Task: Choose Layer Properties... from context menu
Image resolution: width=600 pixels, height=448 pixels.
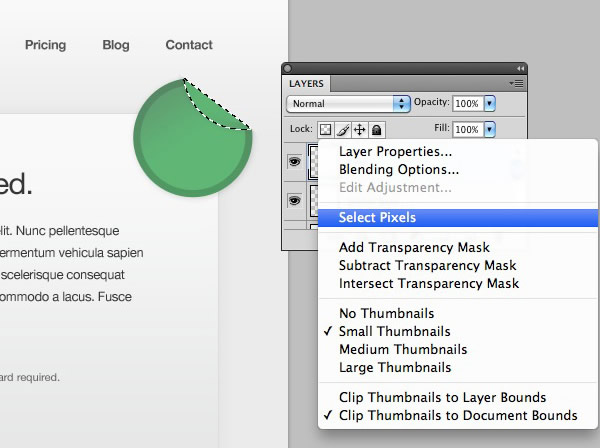Action: [x=458, y=152]
